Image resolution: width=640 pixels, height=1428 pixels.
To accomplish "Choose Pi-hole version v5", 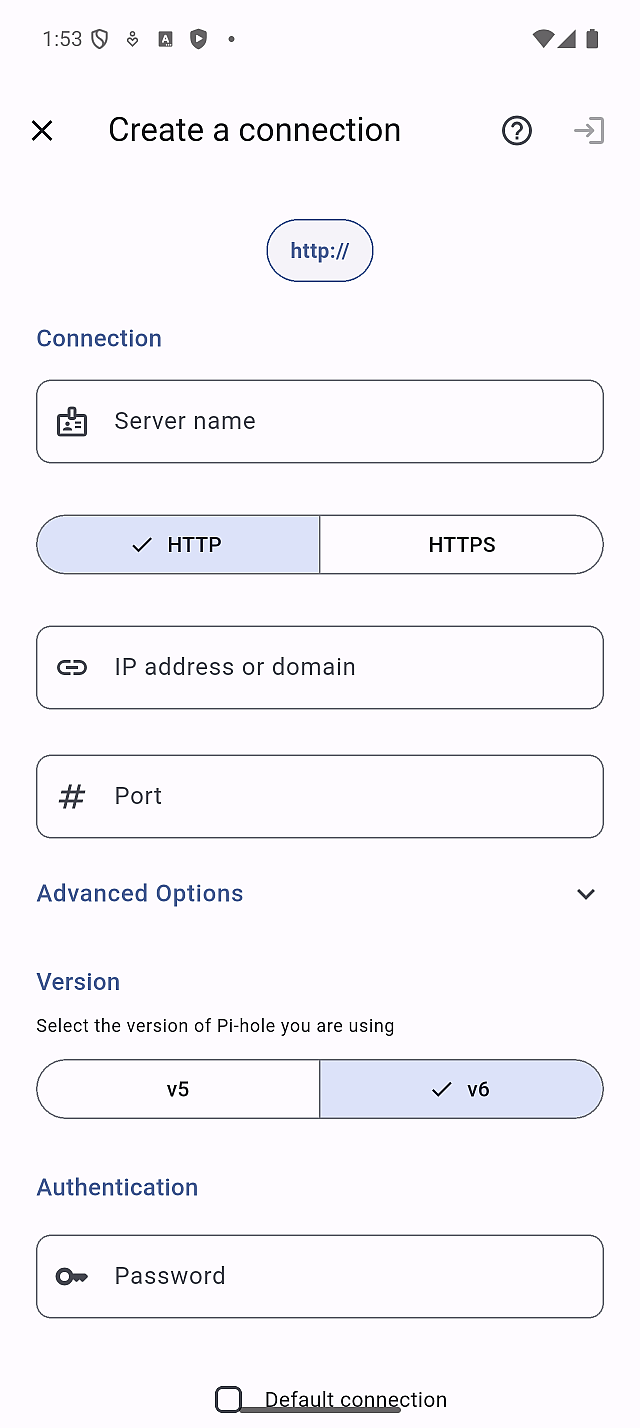I will [178, 1089].
